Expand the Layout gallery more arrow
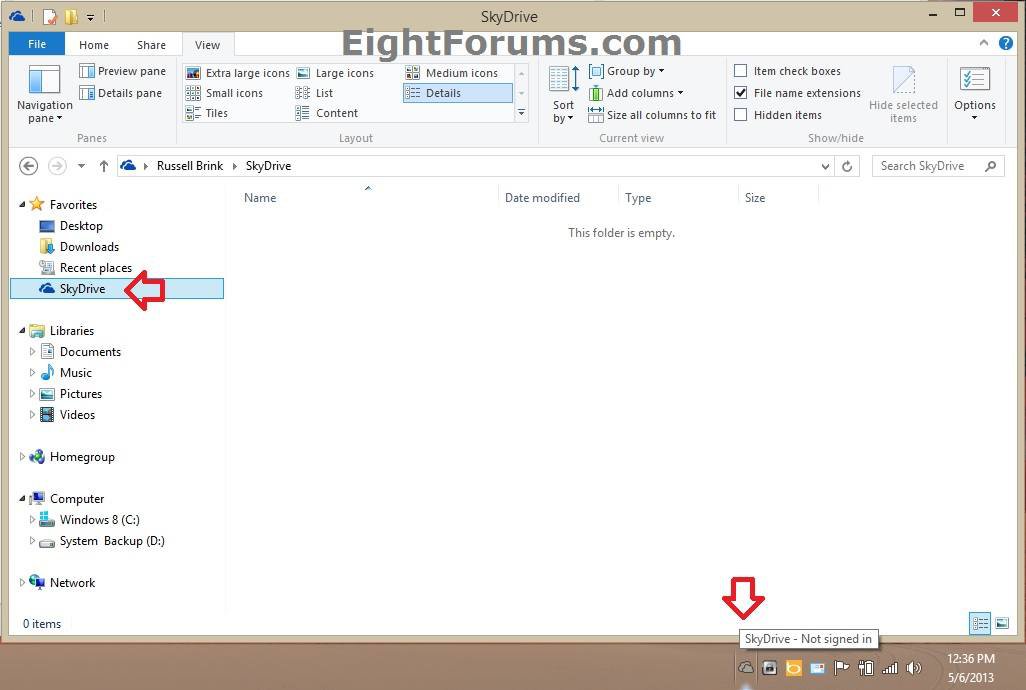This screenshot has height=690, width=1026. (522, 113)
